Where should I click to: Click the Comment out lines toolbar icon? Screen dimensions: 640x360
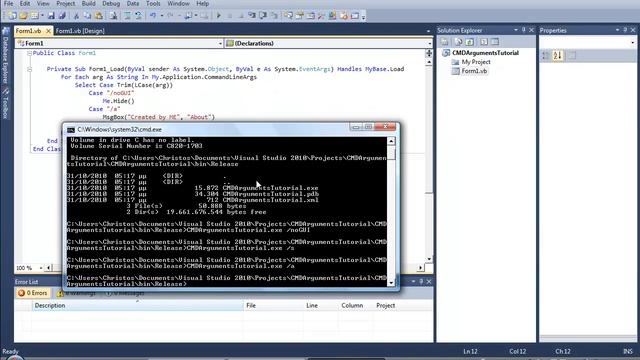127,16
